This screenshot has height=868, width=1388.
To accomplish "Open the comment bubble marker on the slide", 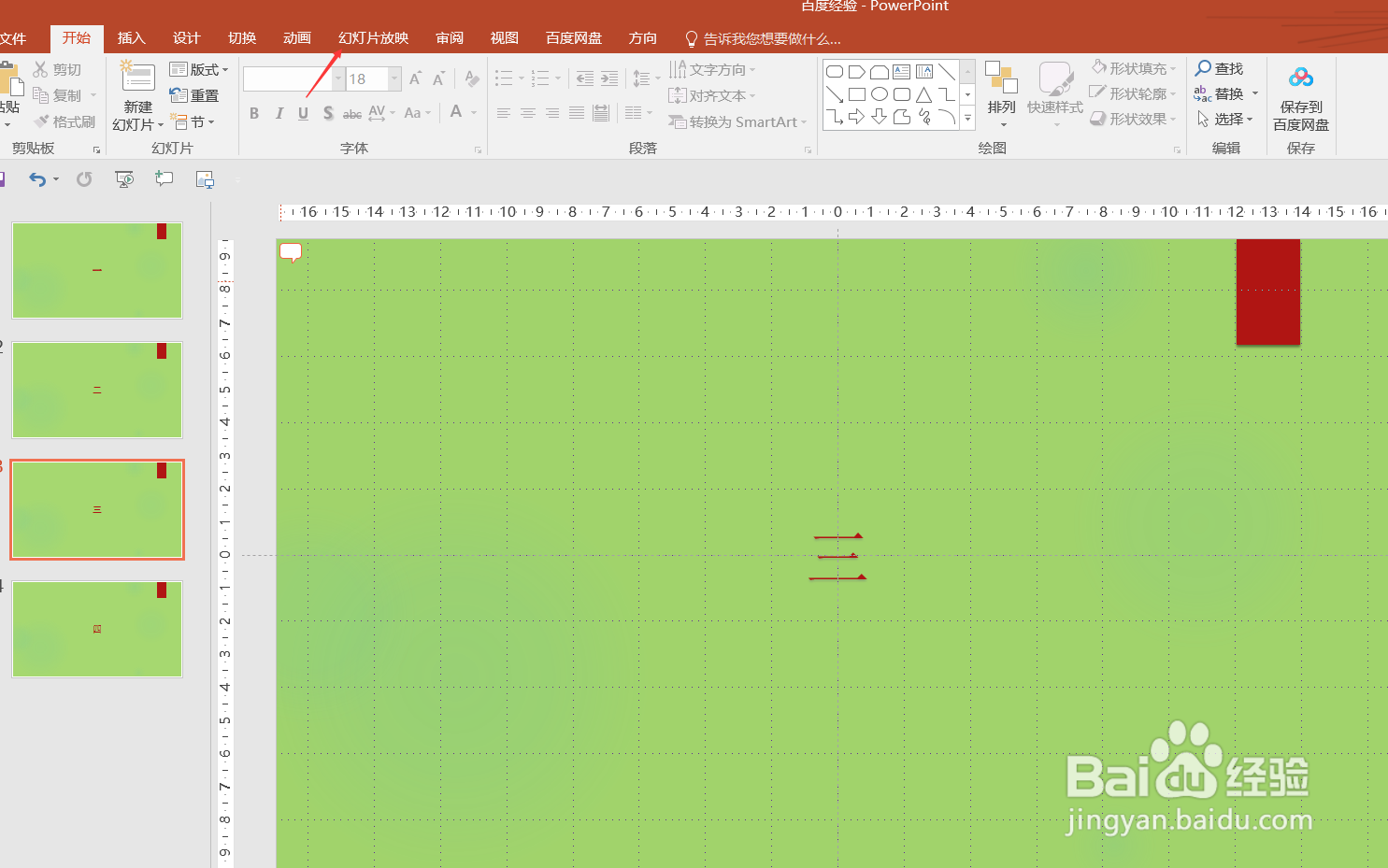I will tap(291, 252).
